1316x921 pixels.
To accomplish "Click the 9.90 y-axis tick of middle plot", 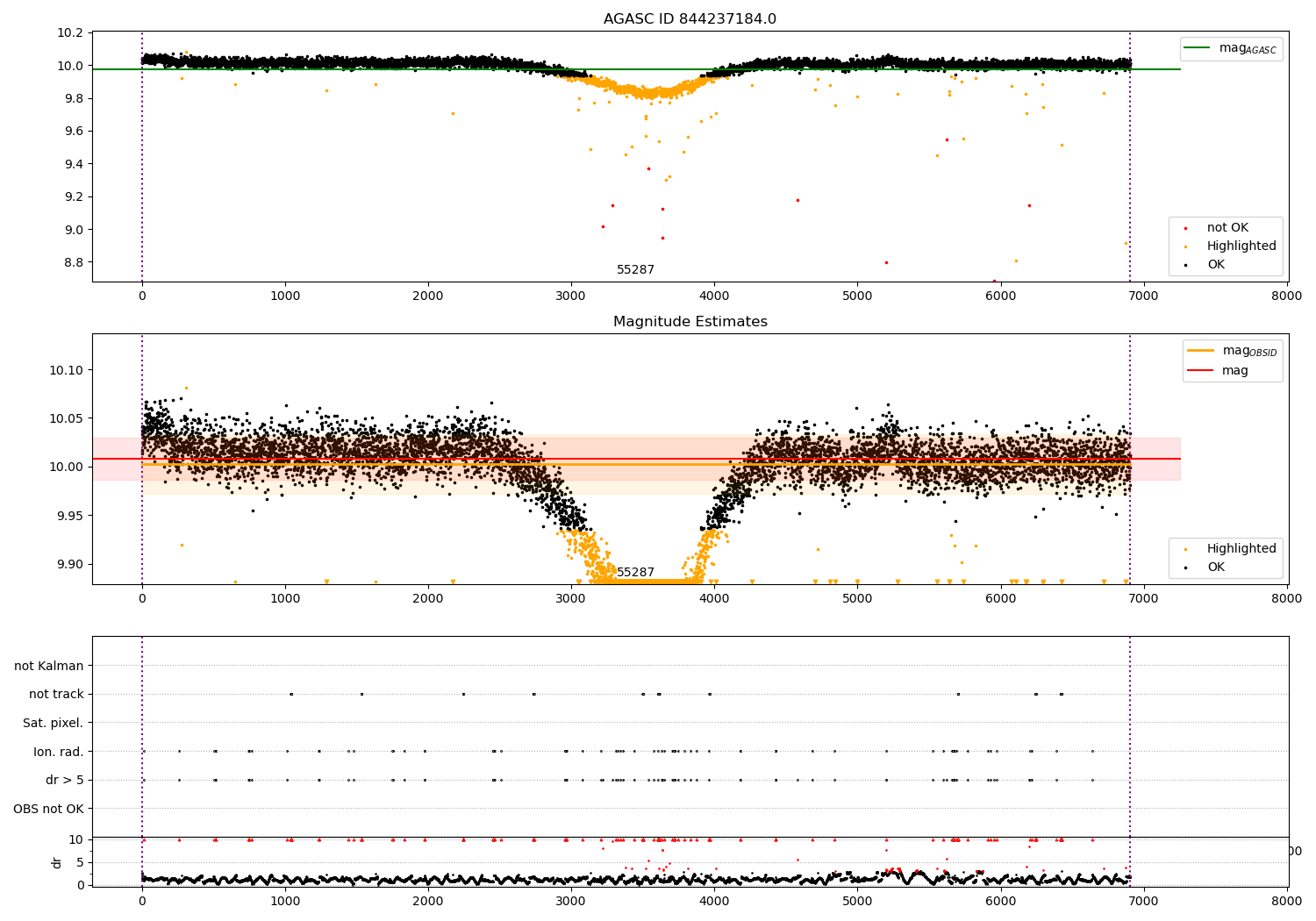I will 70,564.
